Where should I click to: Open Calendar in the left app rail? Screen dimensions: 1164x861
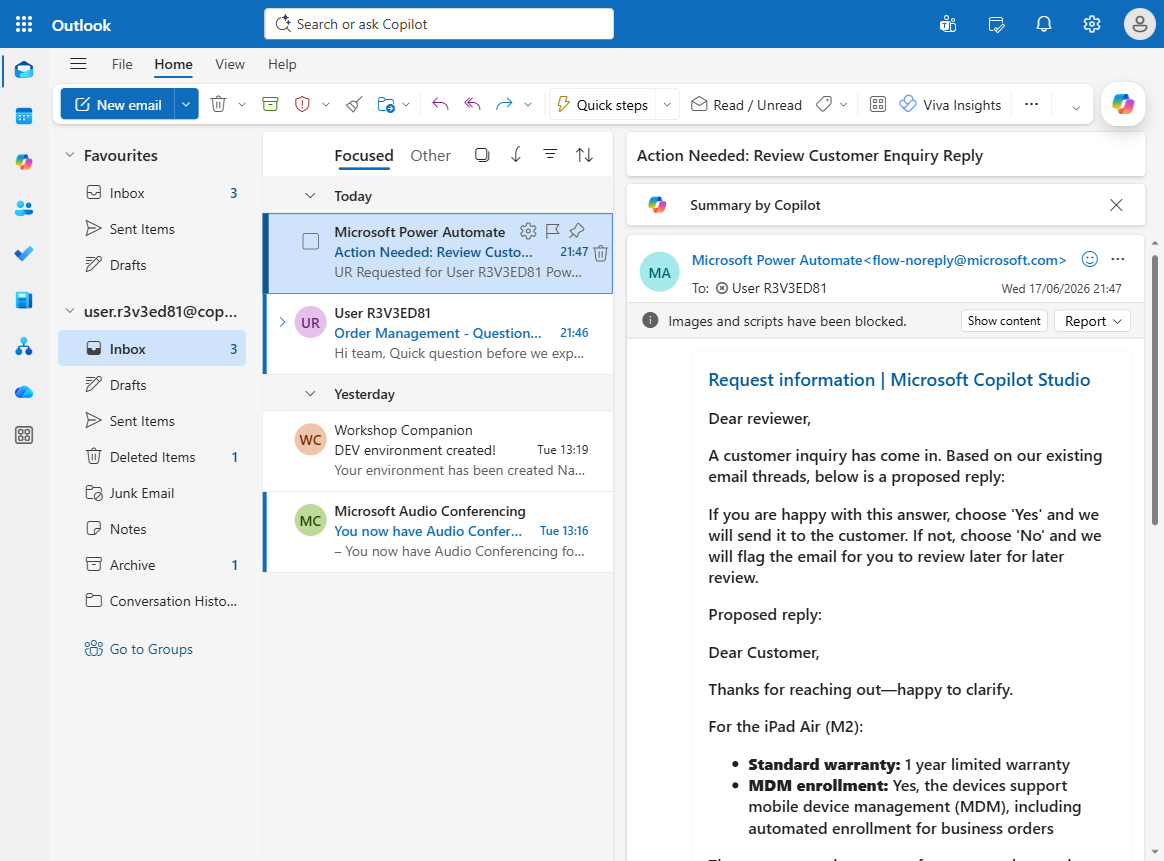click(24, 117)
